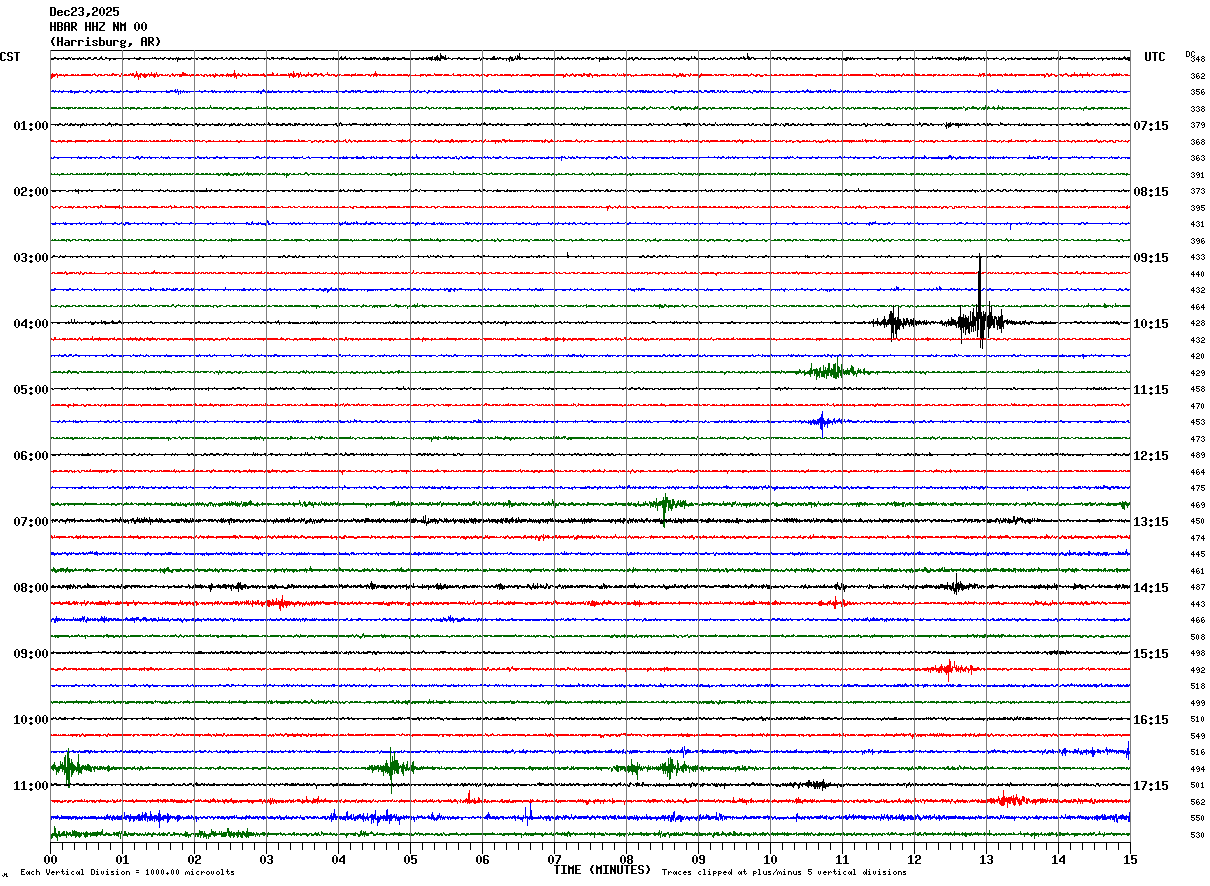Click the tall black spike near minute 13
The height and width of the screenshot is (886, 1210).
point(980,300)
